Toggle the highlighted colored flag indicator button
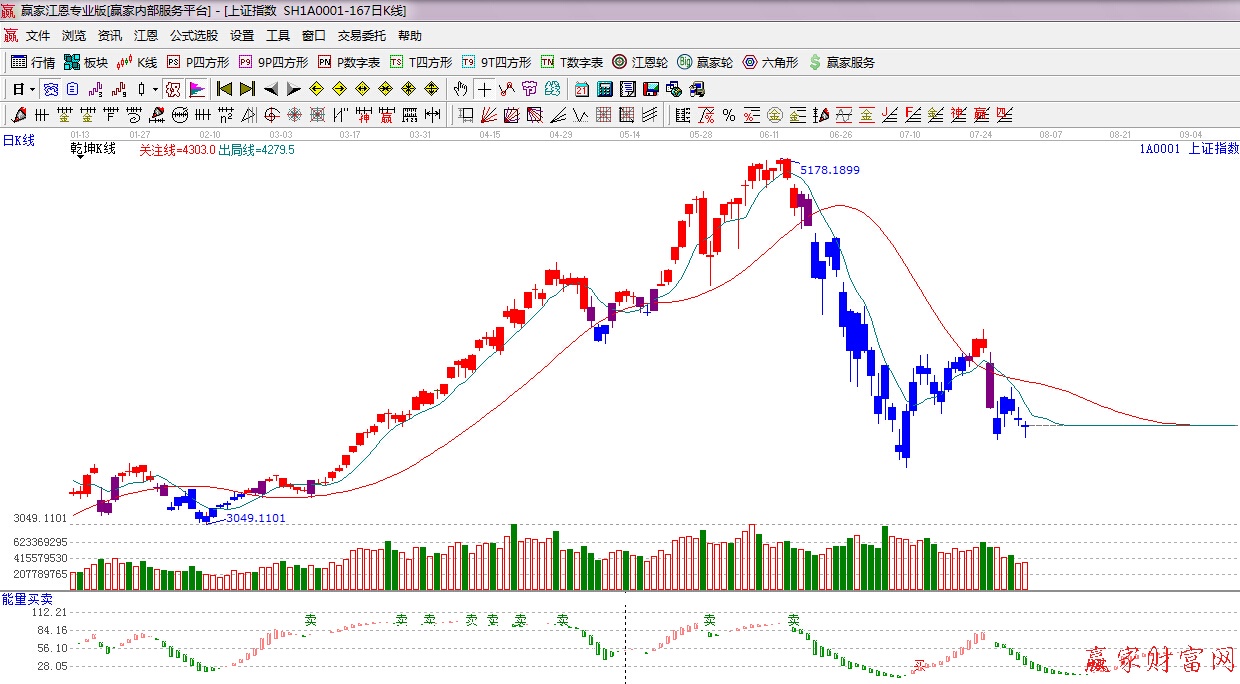 pyautogui.click(x=197, y=89)
